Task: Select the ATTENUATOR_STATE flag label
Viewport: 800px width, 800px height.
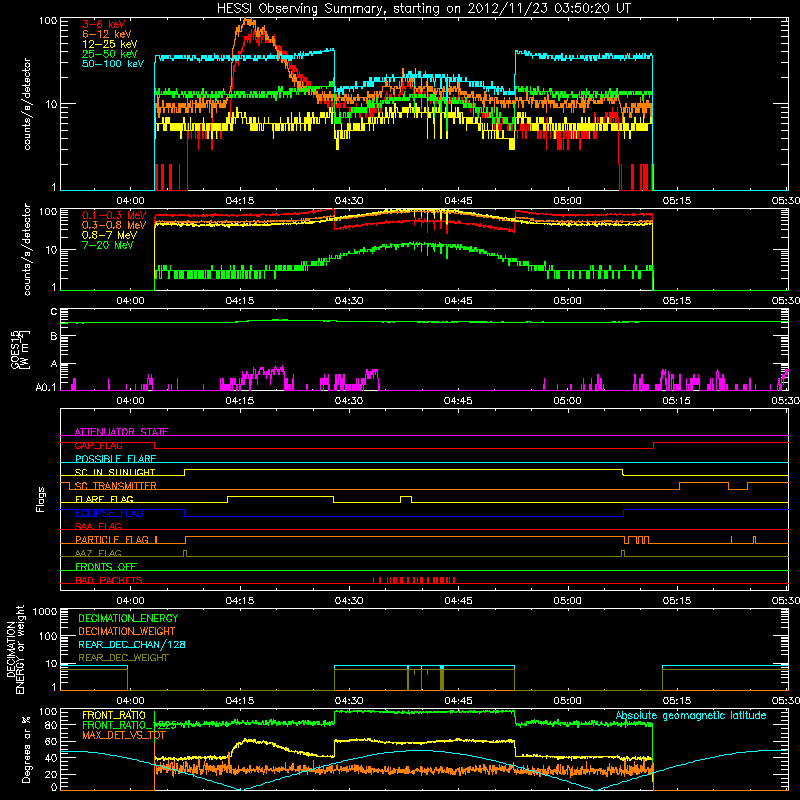Action: [x=121, y=432]
